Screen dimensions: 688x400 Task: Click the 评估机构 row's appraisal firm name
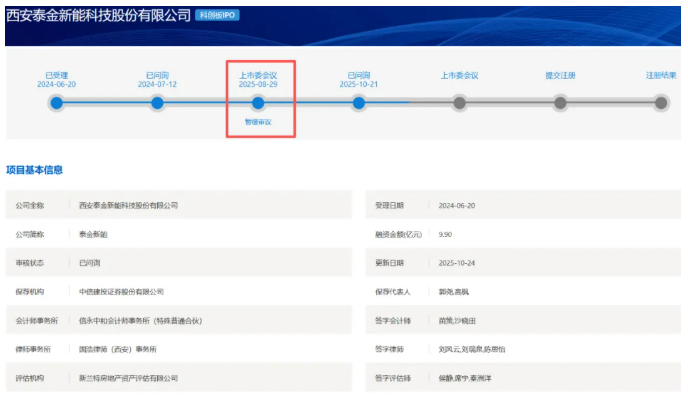(x=128, y=378)
